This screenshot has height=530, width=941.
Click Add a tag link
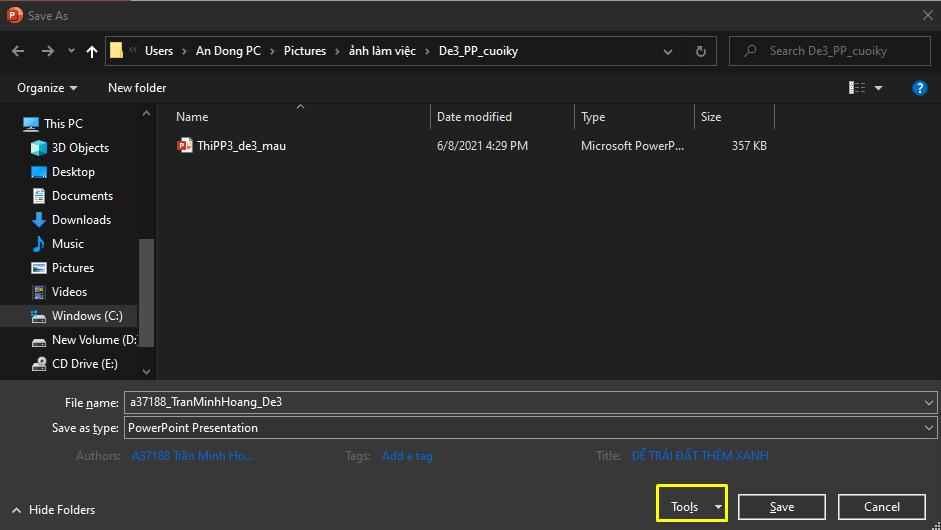407,456
